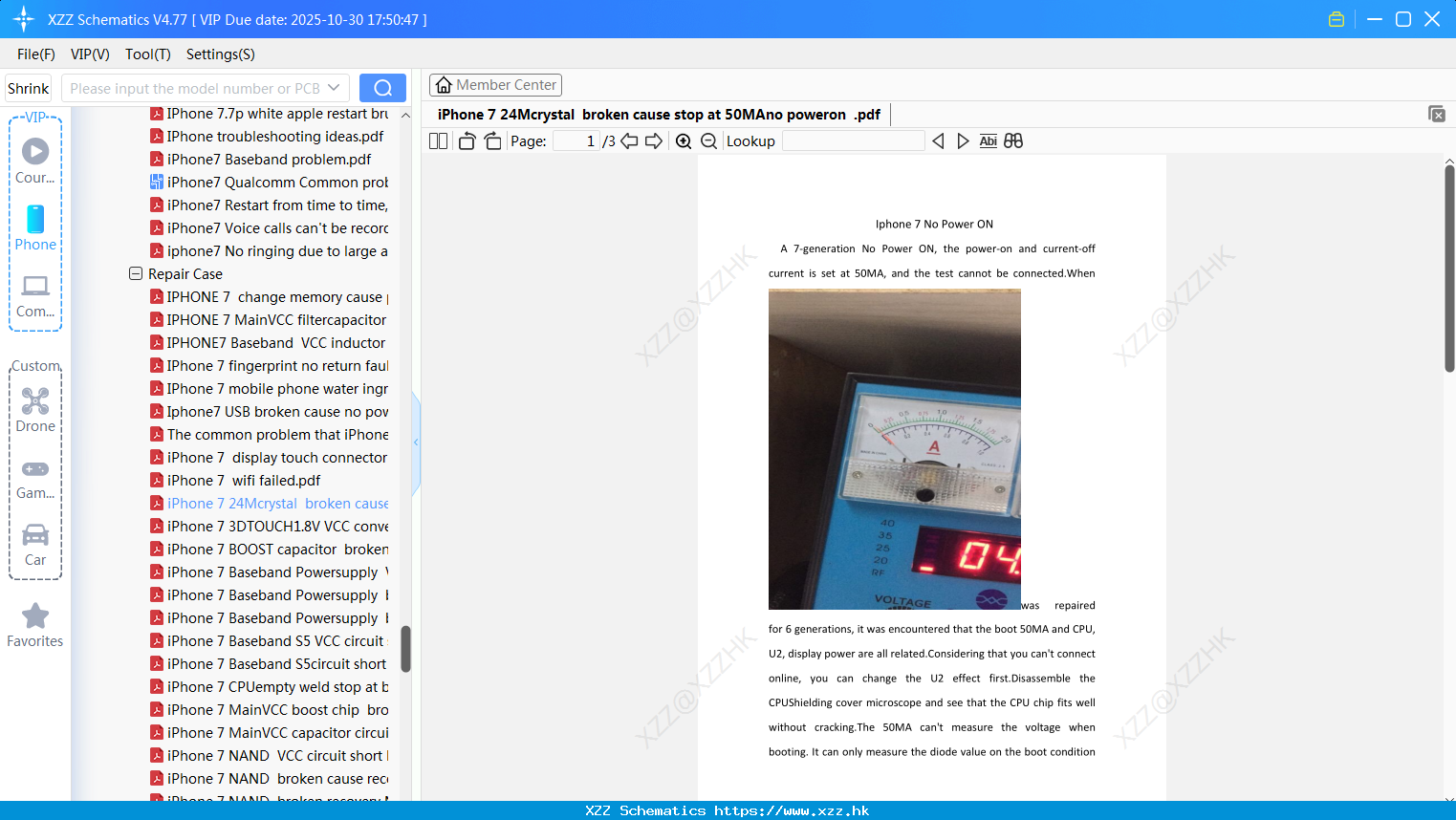
Task: Open iPhone7 Qualcomm Common problem file
Action: click(269, 183)
